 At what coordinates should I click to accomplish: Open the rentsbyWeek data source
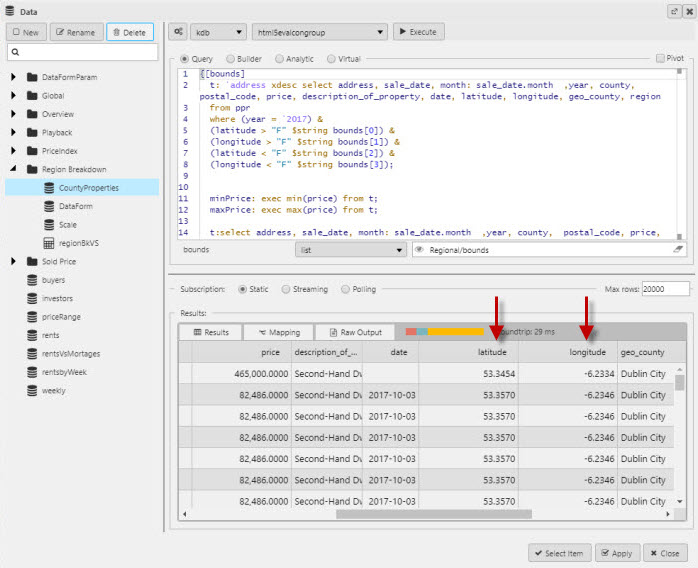[x=64, y=372]
